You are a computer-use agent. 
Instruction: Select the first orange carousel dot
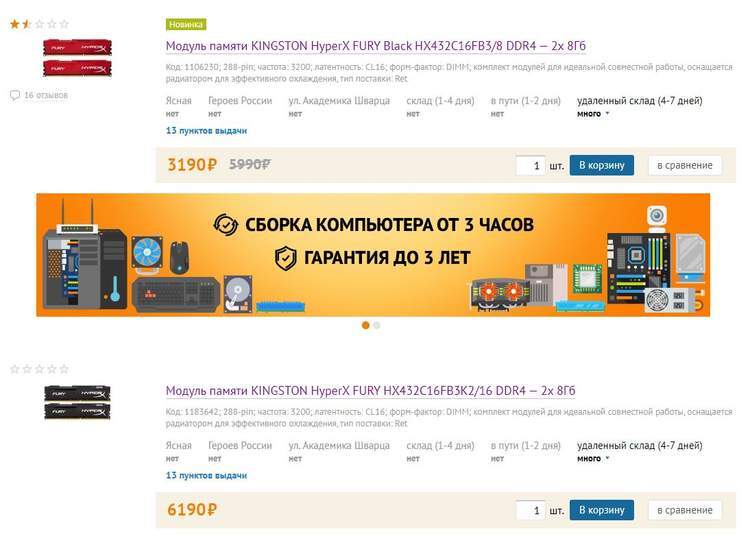365,325
